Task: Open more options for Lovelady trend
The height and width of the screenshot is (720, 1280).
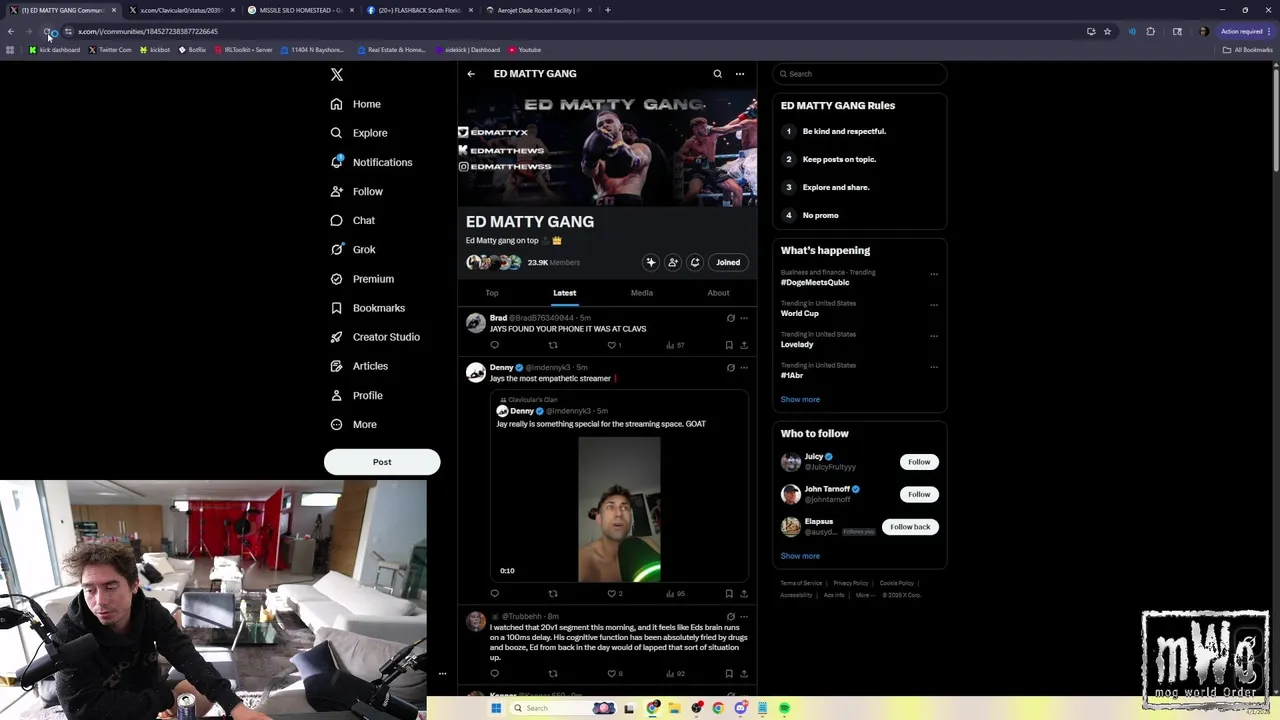Action: 934,335
